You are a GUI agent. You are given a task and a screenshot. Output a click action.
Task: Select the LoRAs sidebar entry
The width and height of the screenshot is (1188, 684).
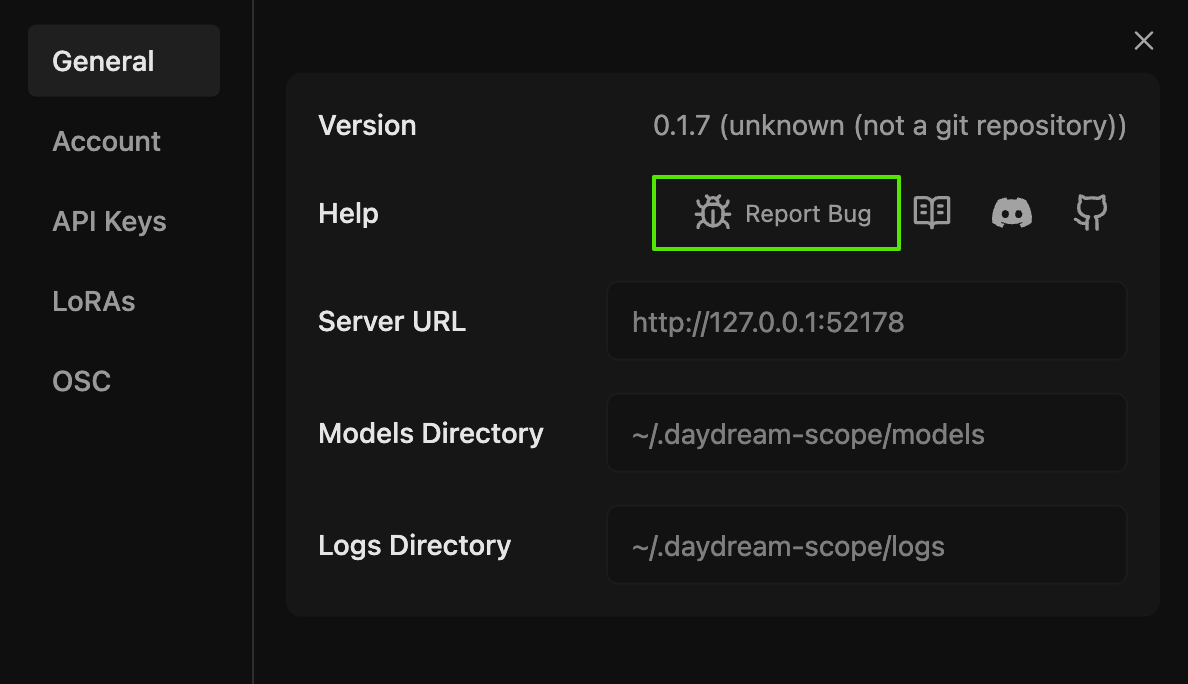point(93,300)
